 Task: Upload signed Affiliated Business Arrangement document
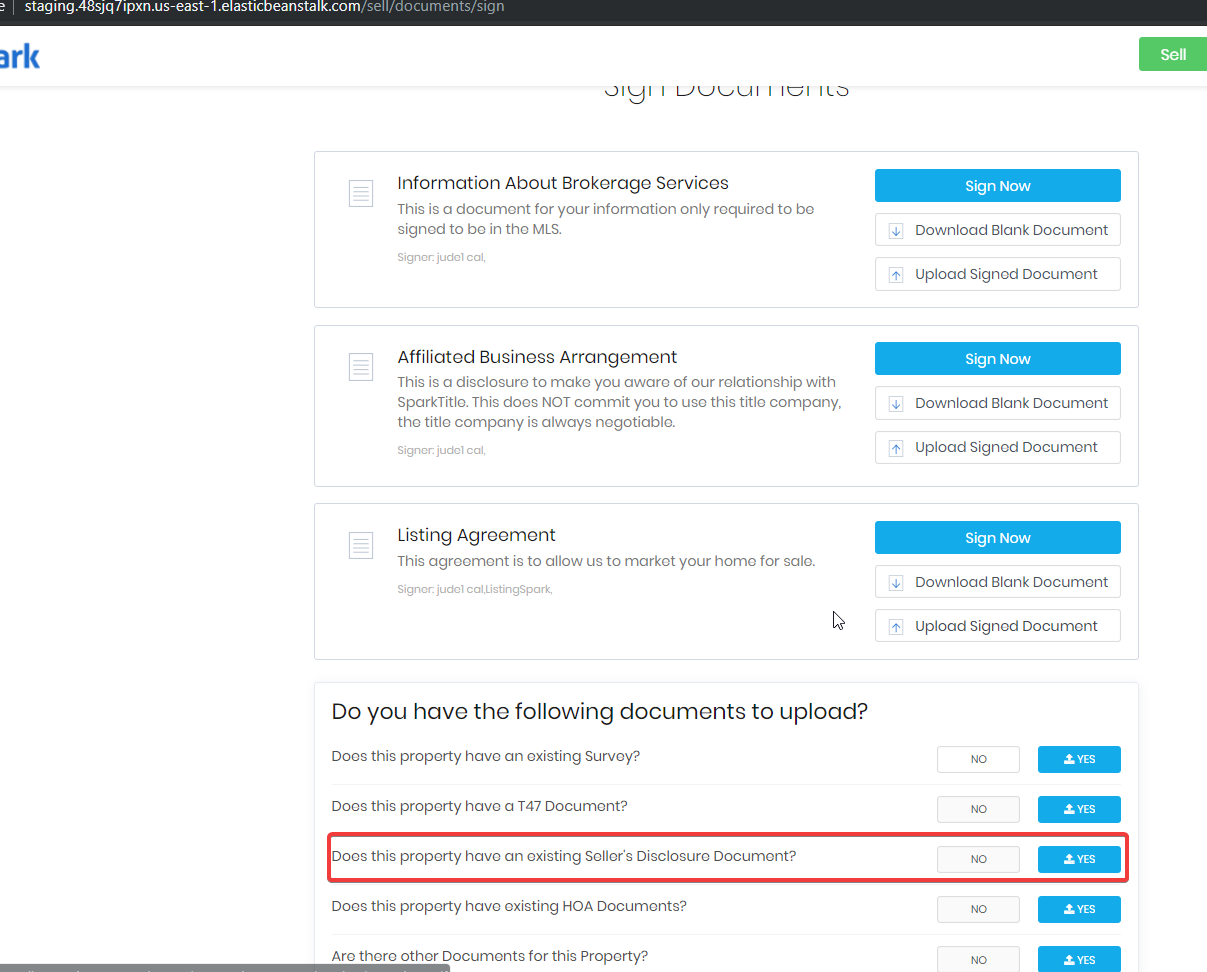997,447
